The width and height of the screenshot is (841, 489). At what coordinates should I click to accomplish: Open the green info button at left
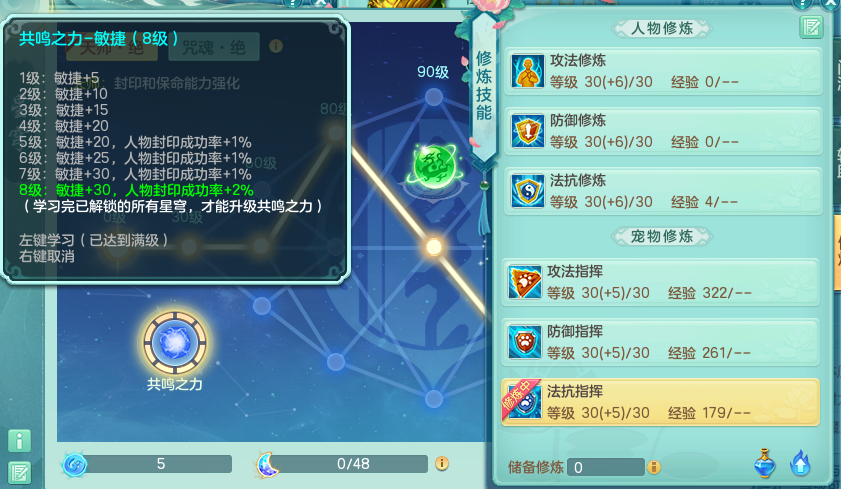(x=19, y=441)
